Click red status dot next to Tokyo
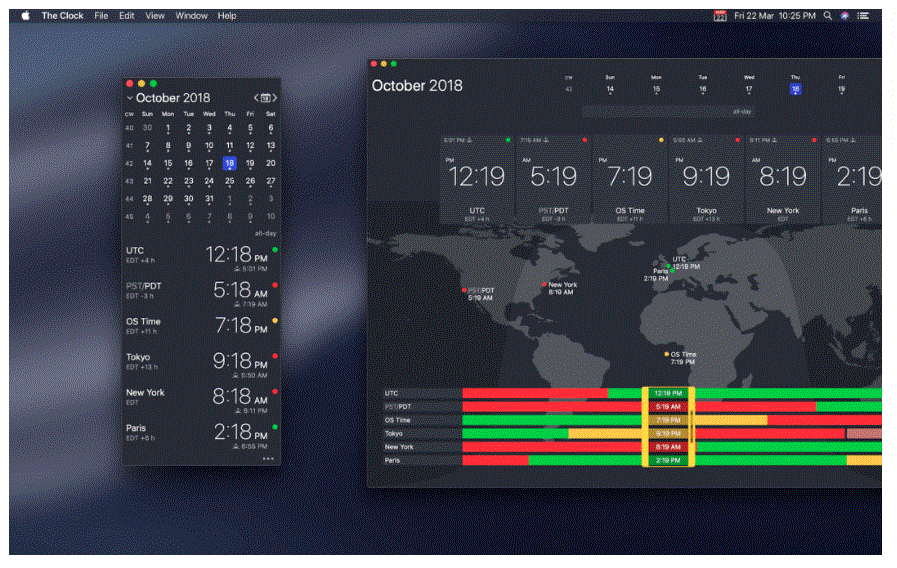This screenshot has width=897, height=568. click(x=275, y=356)
